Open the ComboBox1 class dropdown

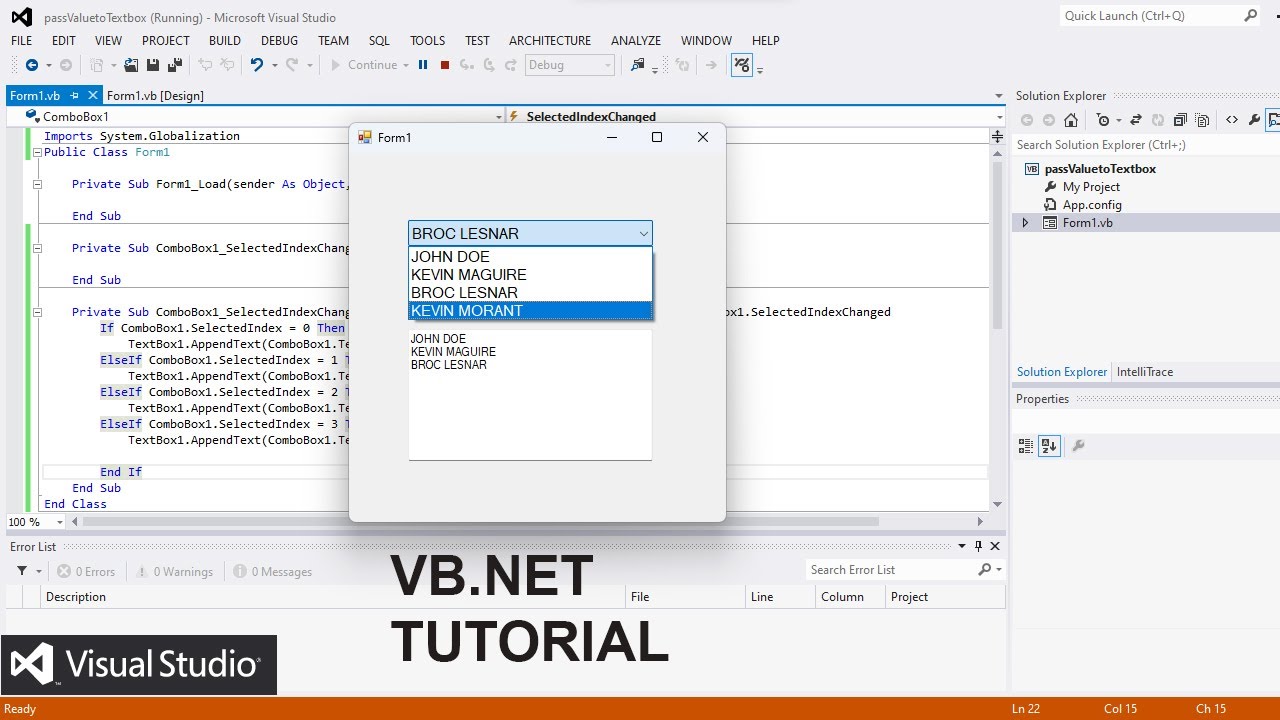[499, 117]
